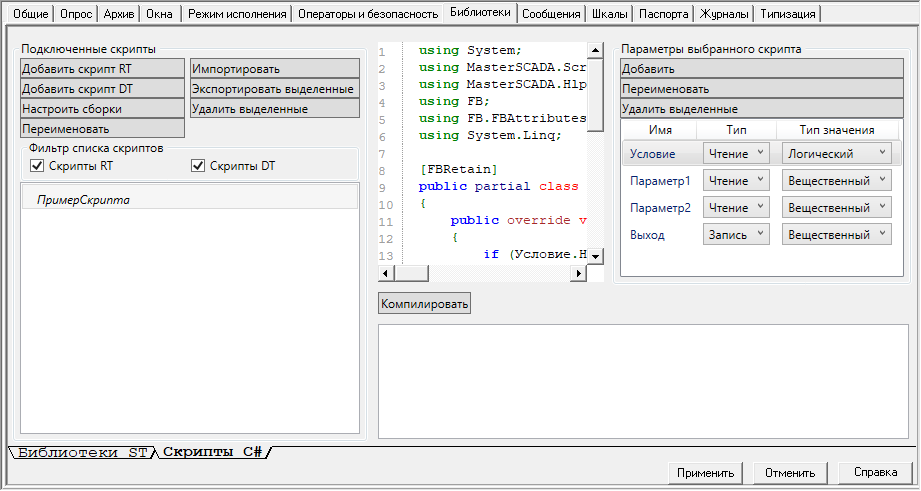Click Переименовать in connected scripts panel
This screenshot has width=921, height=491.
(x=102, y=129)
